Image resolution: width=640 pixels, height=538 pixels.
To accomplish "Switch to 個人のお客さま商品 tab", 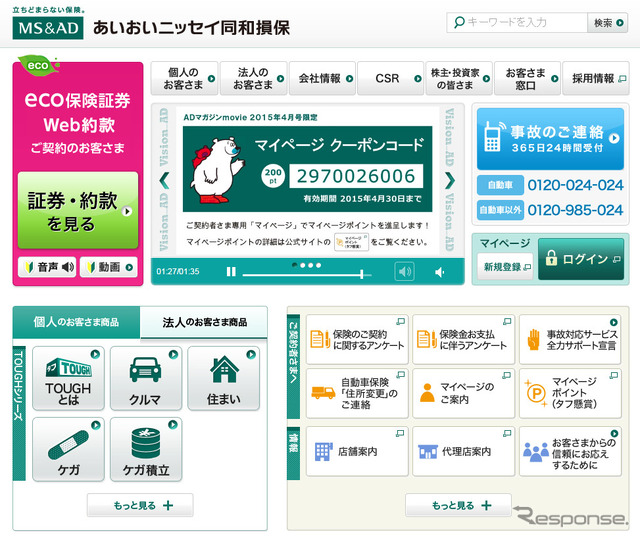I will 76,322.
